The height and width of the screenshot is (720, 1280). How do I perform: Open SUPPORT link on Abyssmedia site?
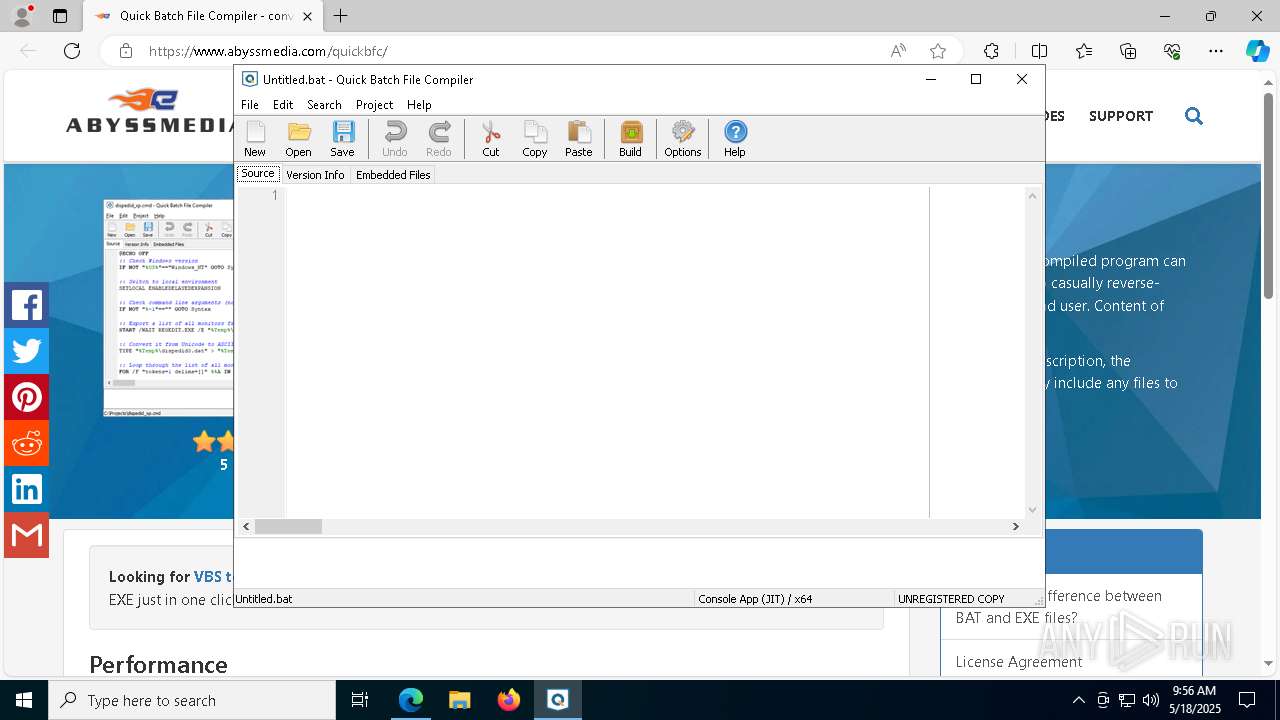(x=1121, y=116)
